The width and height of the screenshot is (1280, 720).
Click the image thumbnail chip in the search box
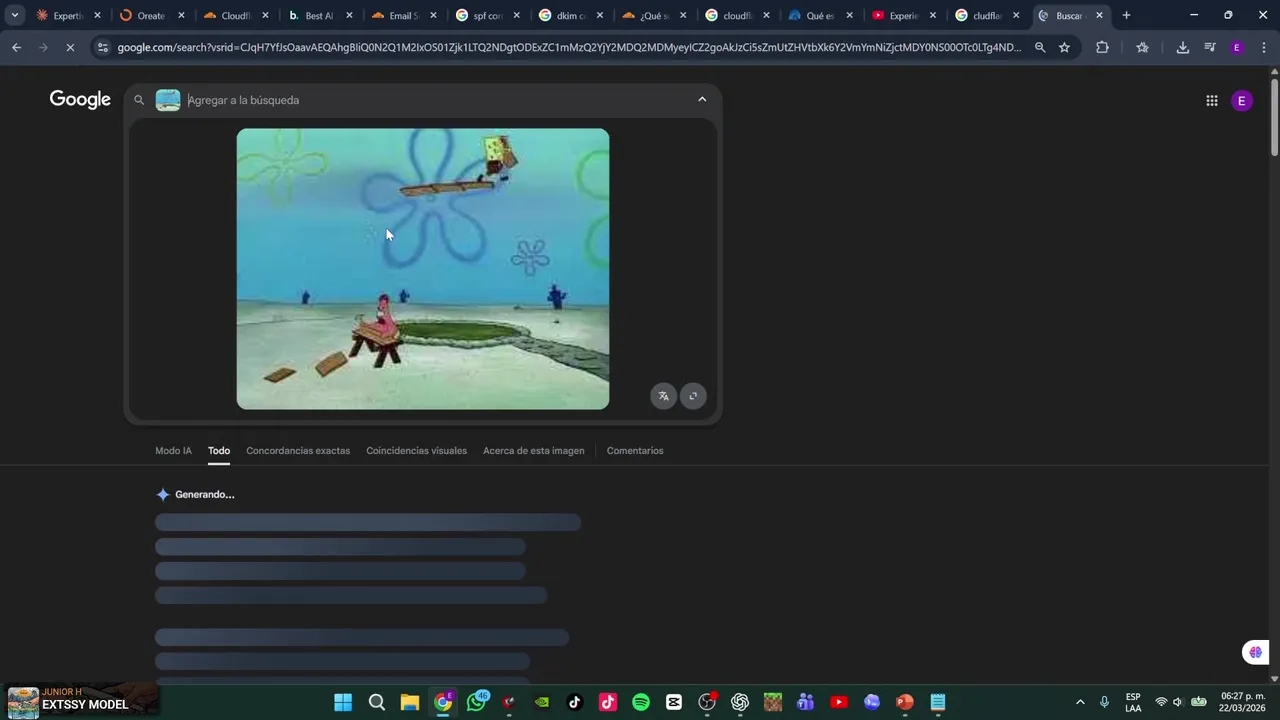tap(168, 100)
